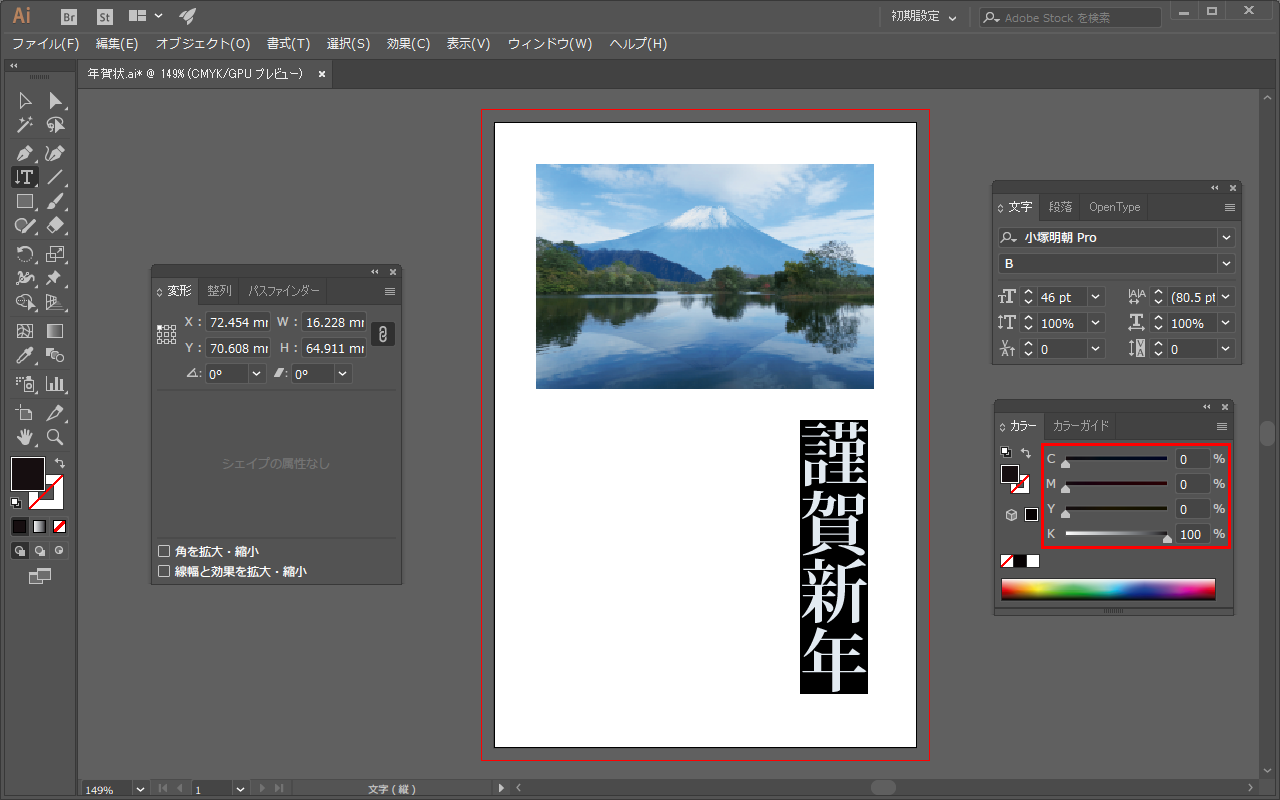Select the Zoom tool

point(56,437)
